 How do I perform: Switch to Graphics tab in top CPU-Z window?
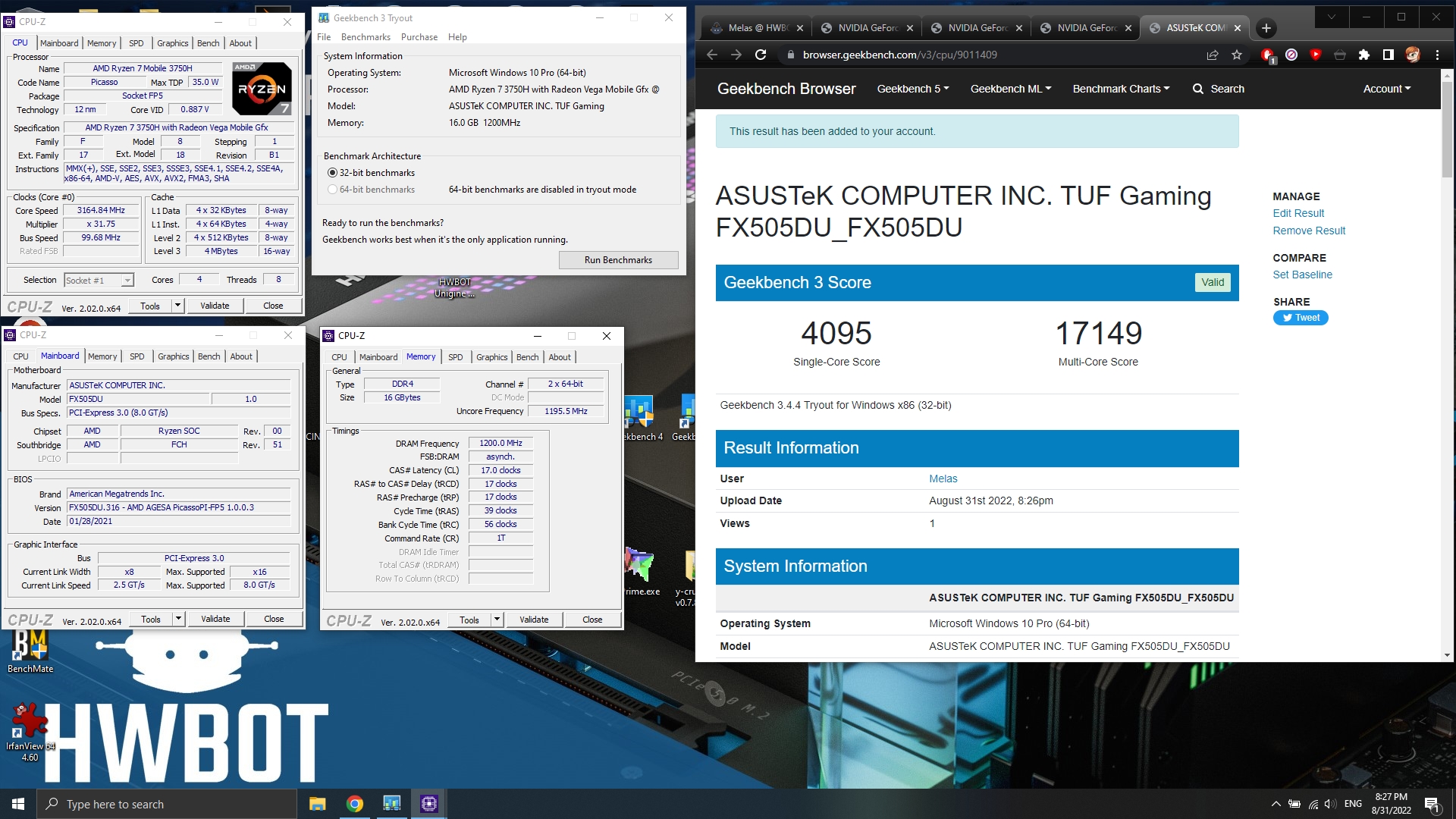[x=173, y=43]
